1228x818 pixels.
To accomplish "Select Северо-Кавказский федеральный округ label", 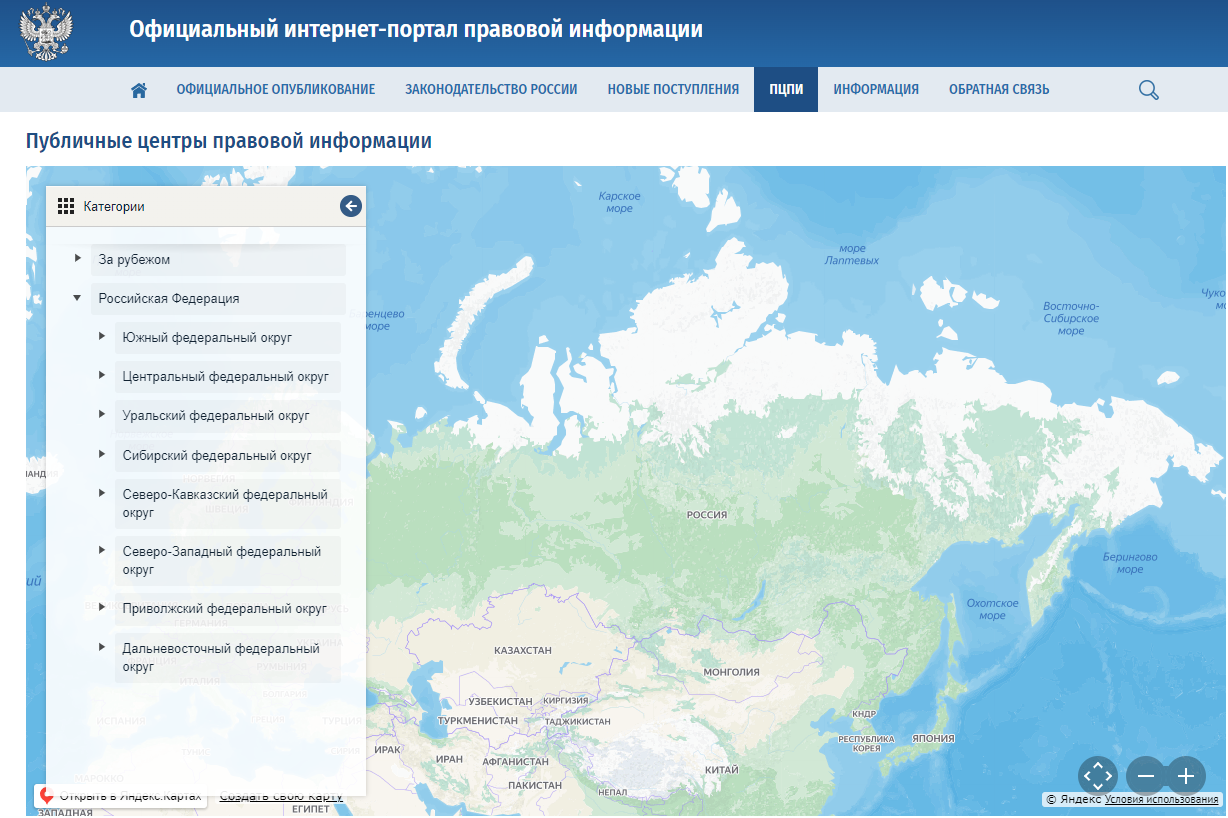I will (225, 503).
